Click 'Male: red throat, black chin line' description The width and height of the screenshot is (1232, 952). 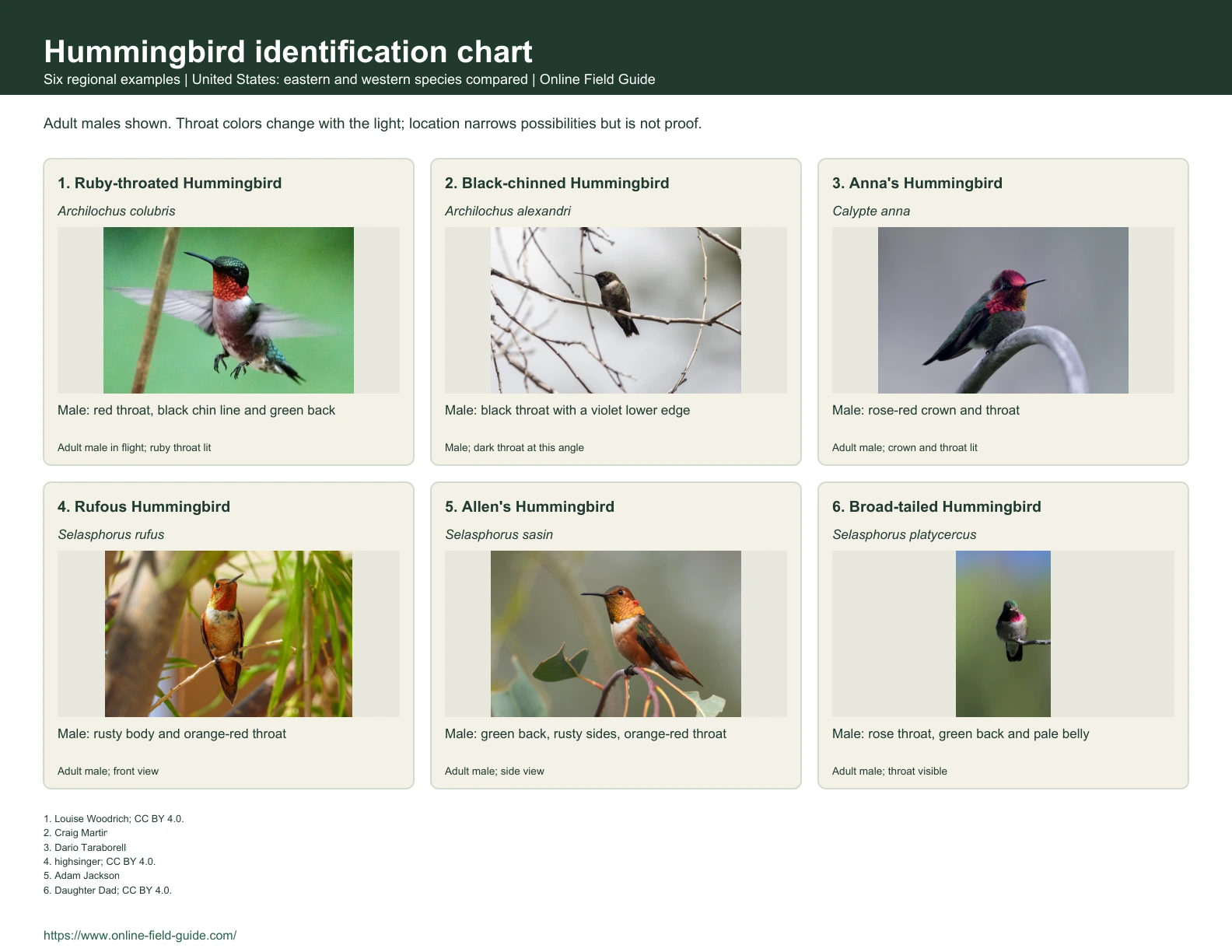tap(196, 410)
